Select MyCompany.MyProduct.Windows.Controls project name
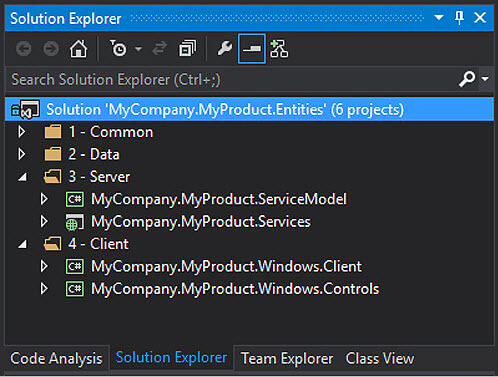Screen dimensions: 498x377 coord(235,289)
